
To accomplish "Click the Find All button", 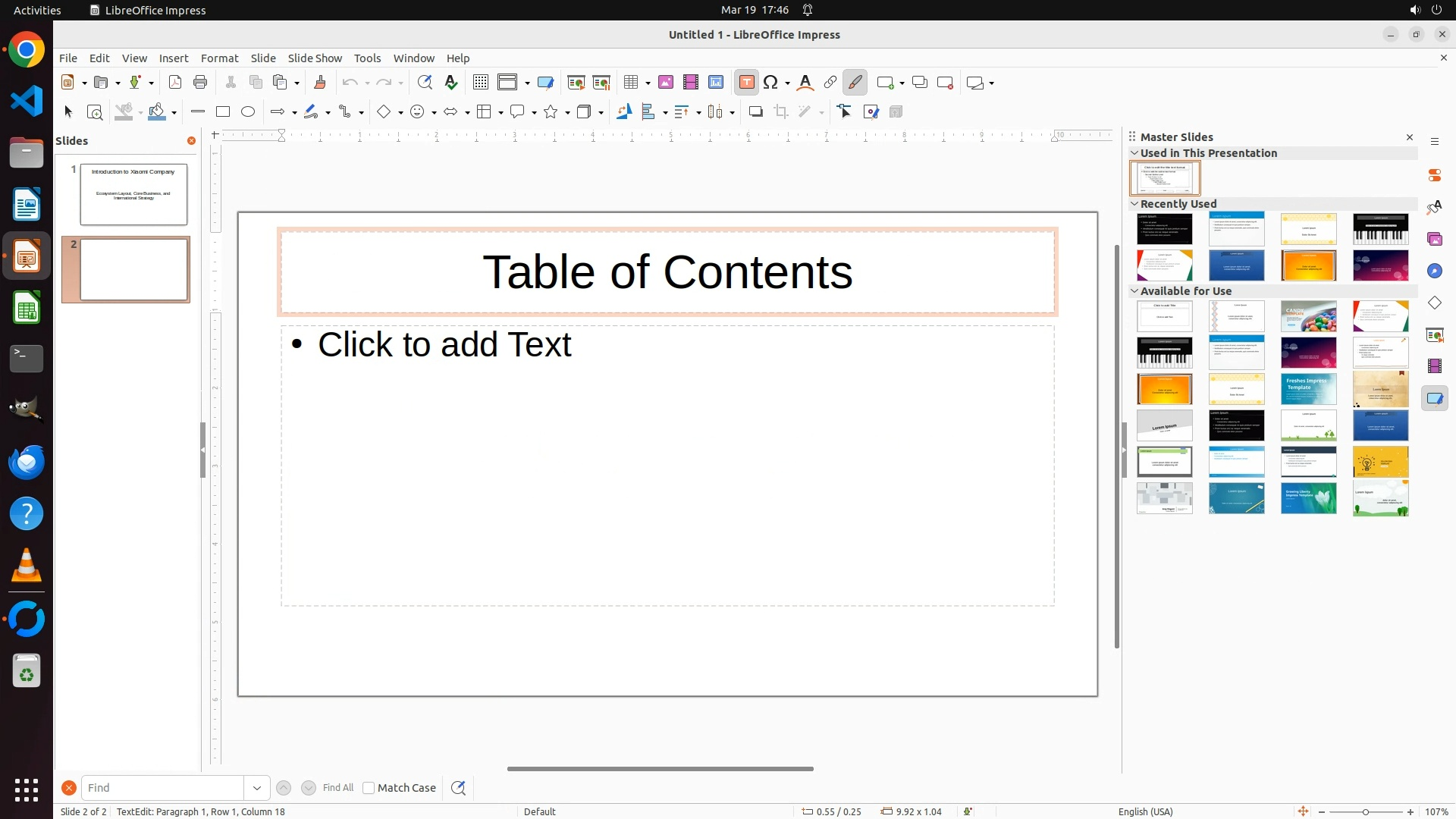I will click(338, 788).
